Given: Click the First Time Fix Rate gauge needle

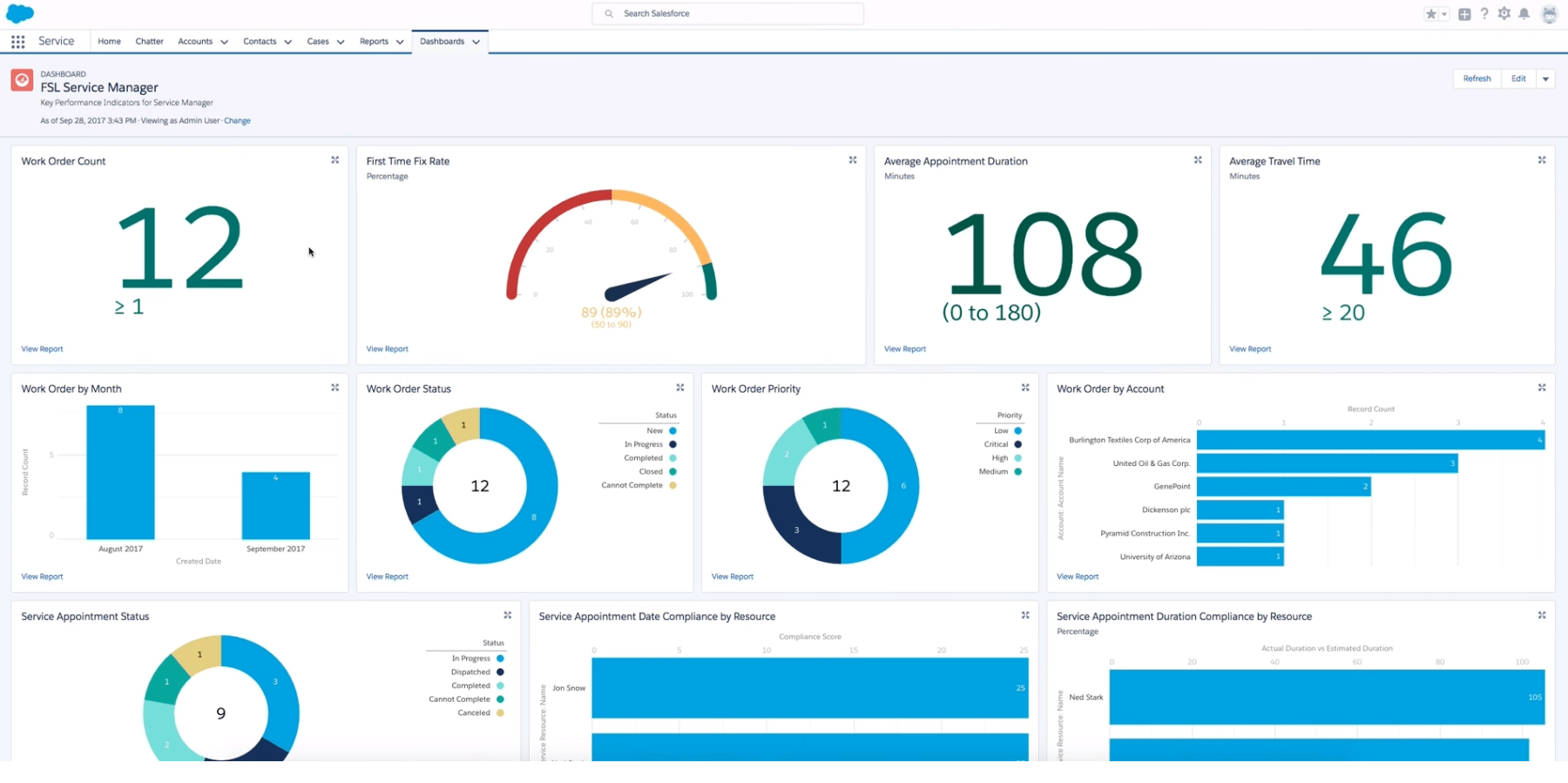Looking at the screenshot, I should coord(638,287).
